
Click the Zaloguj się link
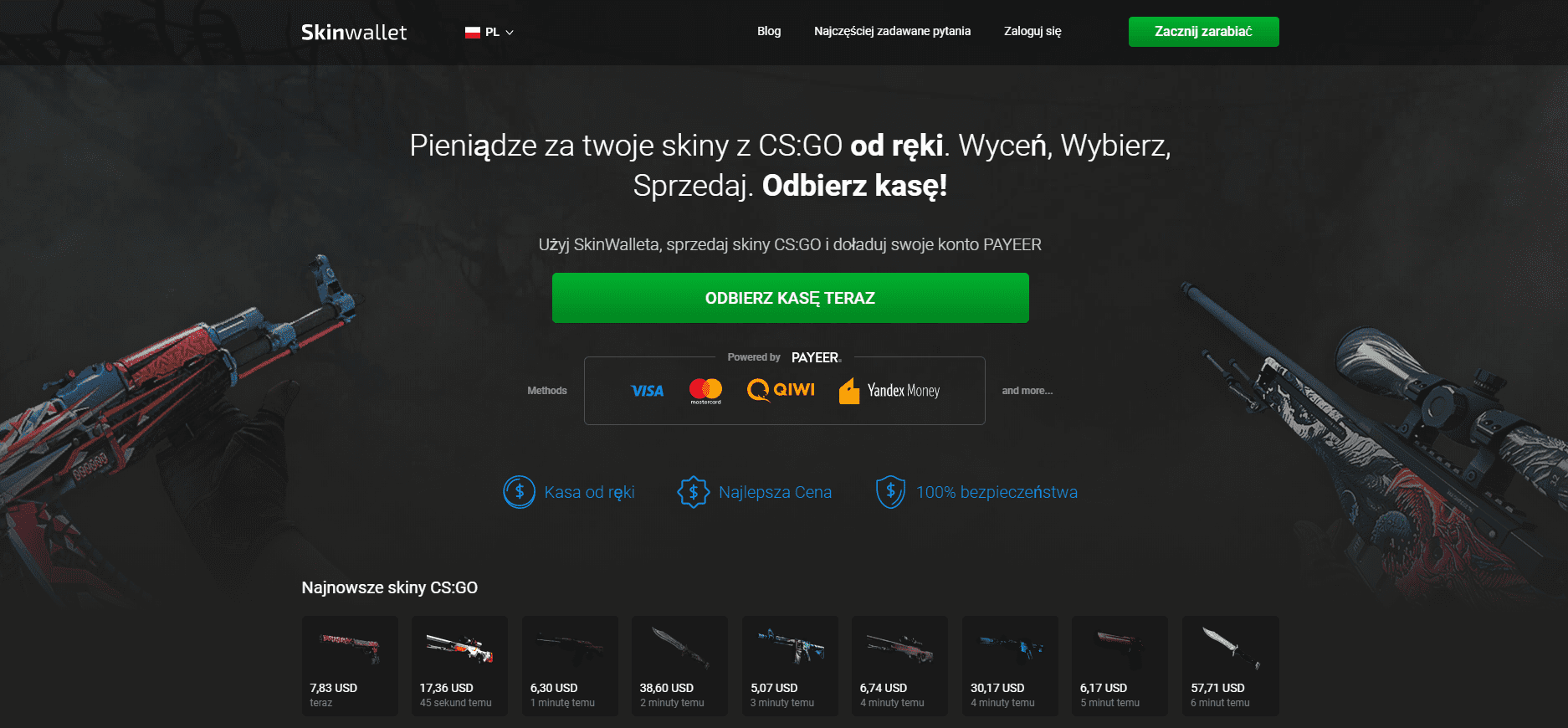1033,31
